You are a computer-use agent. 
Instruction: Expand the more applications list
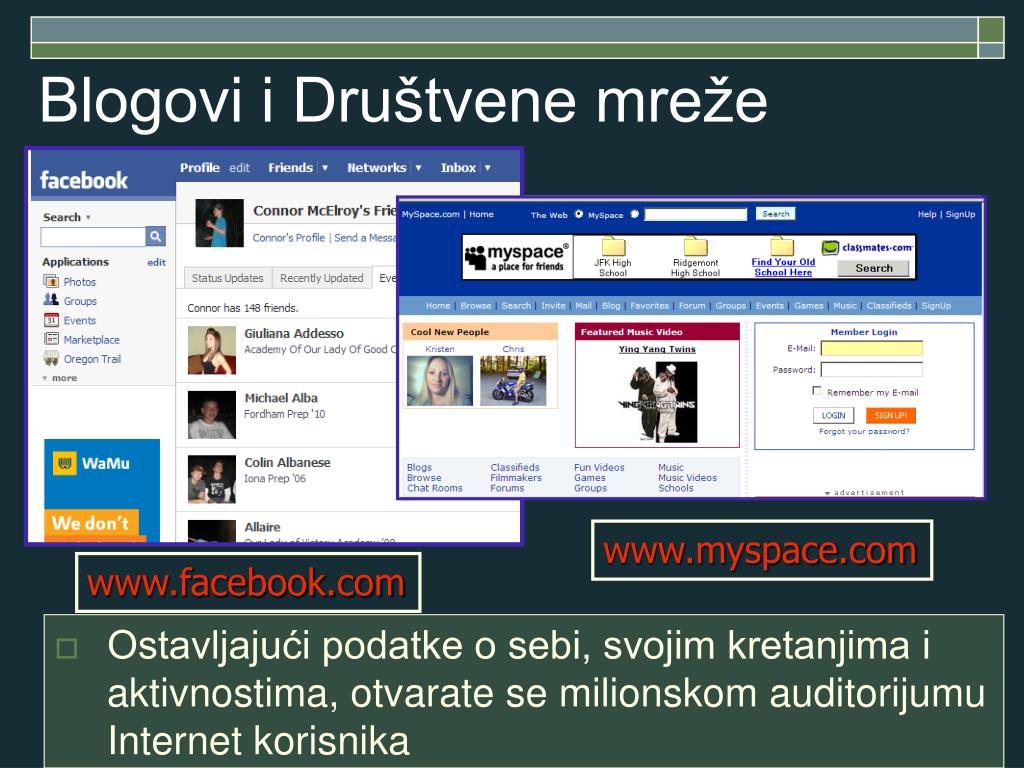(x=59, y=378)
